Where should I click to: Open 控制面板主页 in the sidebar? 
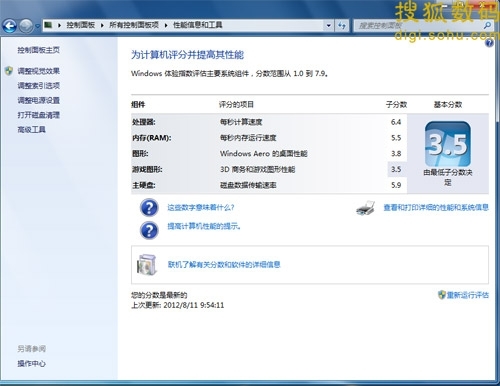click(x=38, y=50)
